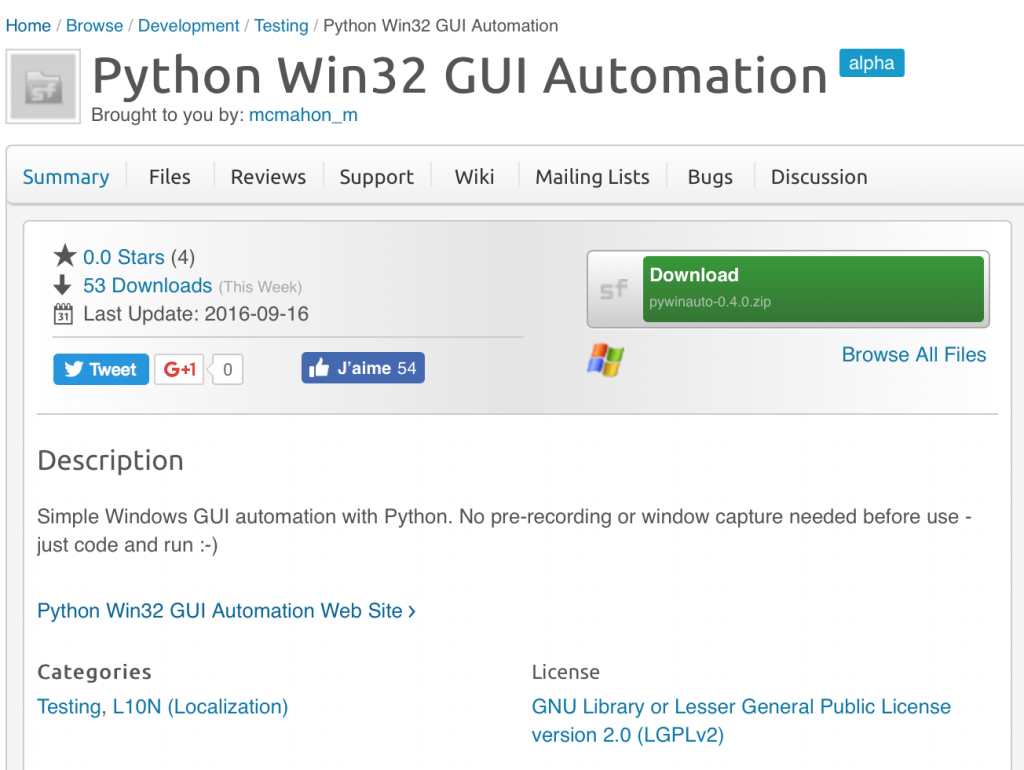Download pywinauto-0.4.0.zip

812,288
